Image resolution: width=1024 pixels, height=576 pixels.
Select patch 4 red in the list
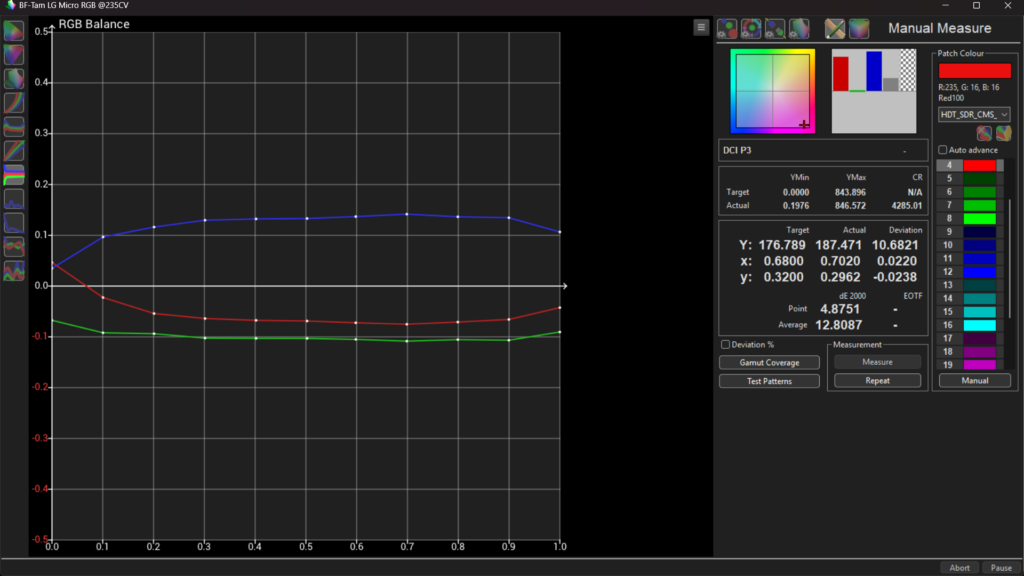(x=970, y=166)
